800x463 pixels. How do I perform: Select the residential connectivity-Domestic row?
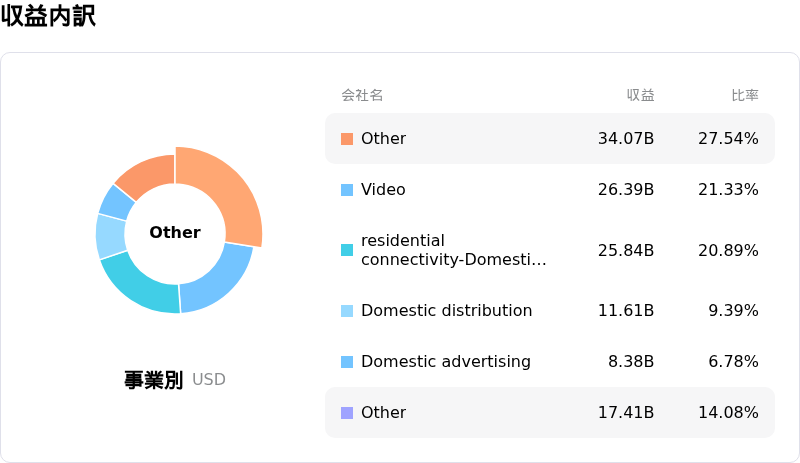tap(549, 250)
